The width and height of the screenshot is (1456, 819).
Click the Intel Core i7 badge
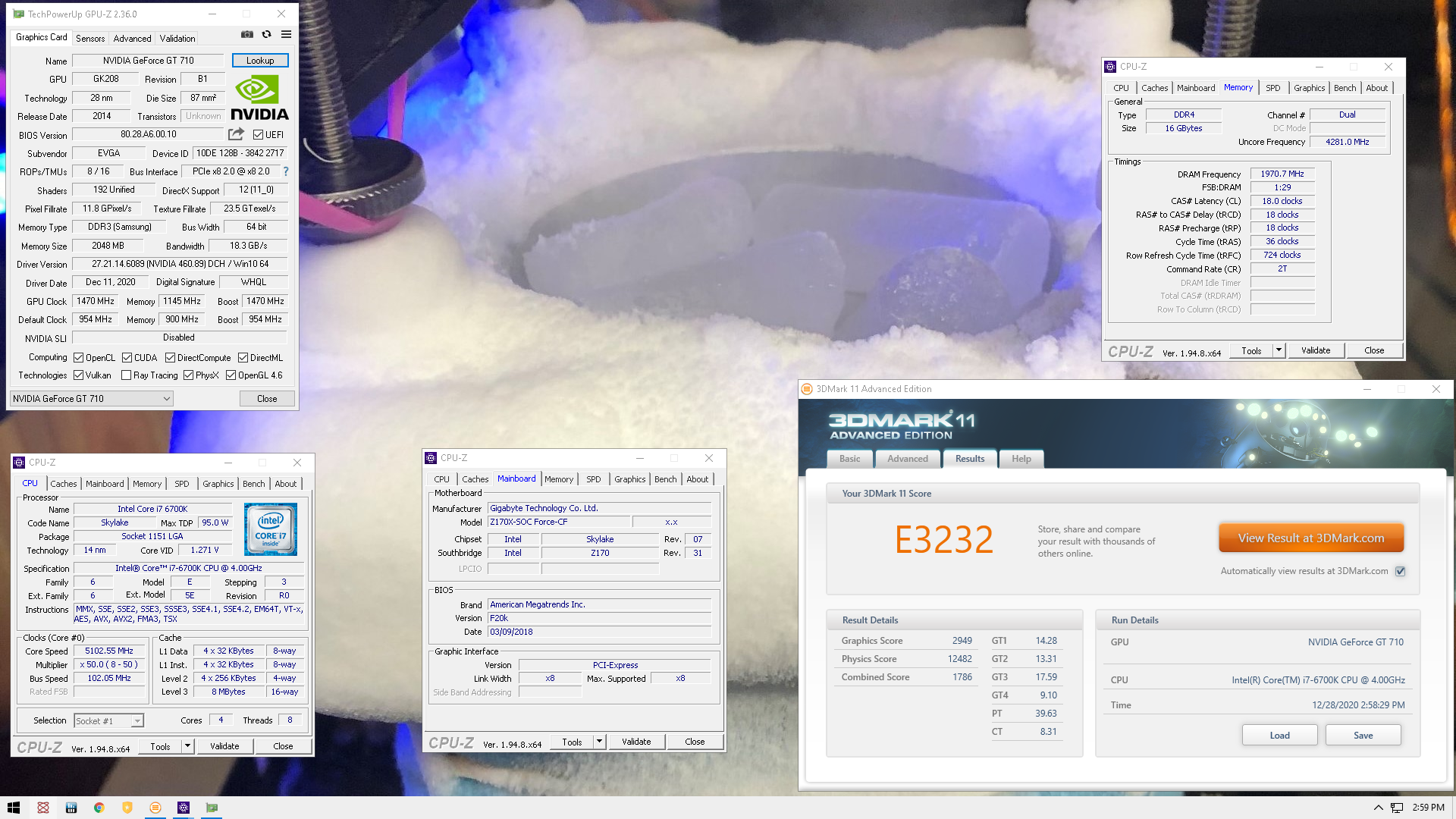271,529
